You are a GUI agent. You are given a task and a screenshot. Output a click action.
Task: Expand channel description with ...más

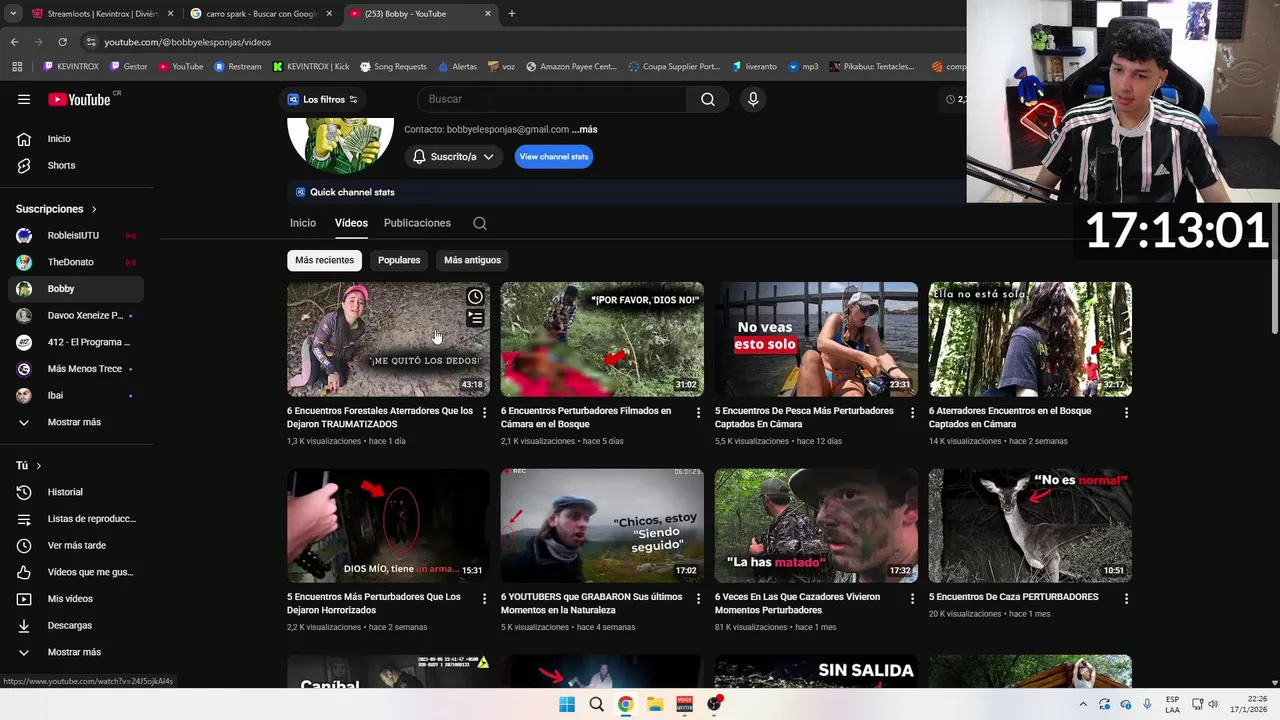pyautogui.click(x=585, y=129)
